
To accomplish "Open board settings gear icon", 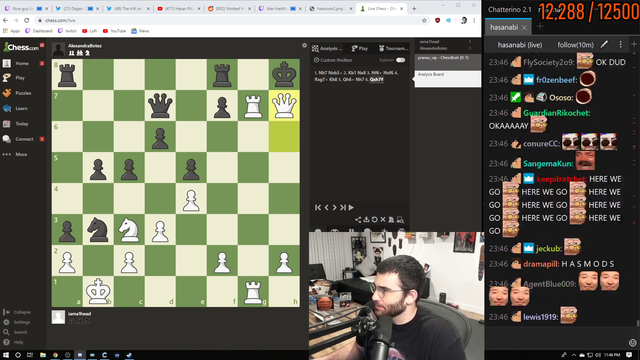I will tap(304, 46).
